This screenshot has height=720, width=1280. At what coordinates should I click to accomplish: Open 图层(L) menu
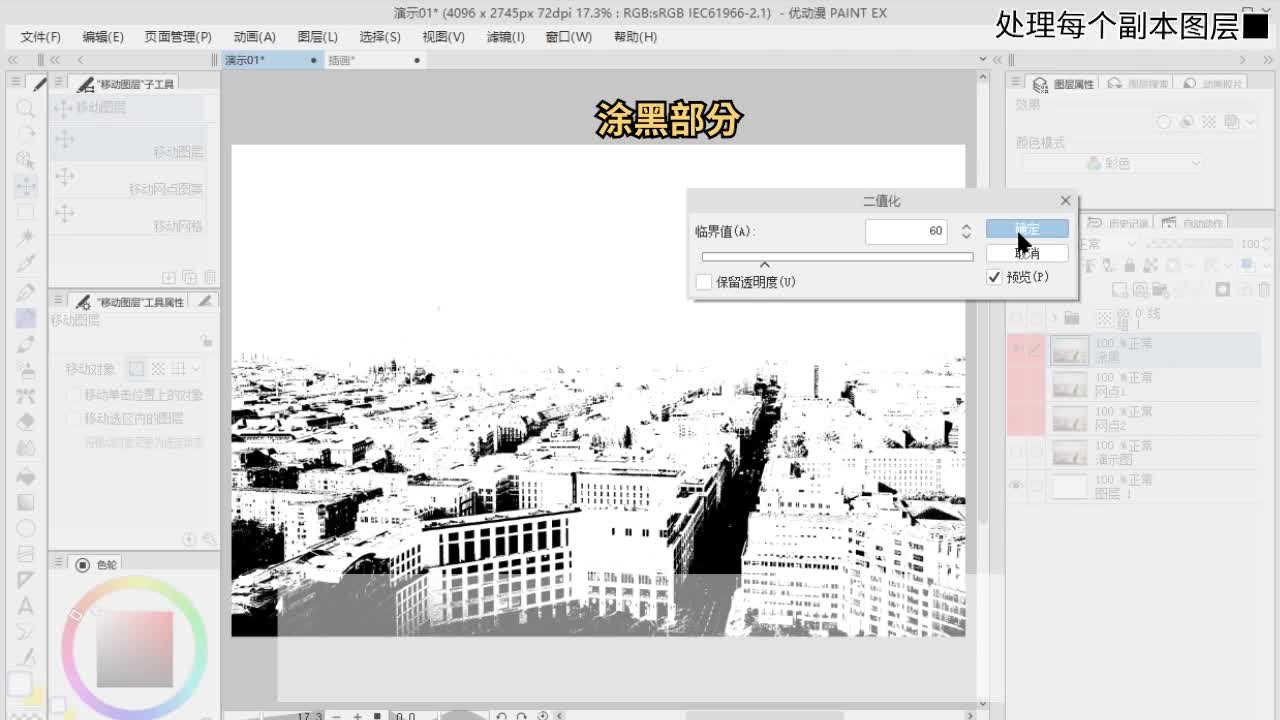[x=318, y=37]
